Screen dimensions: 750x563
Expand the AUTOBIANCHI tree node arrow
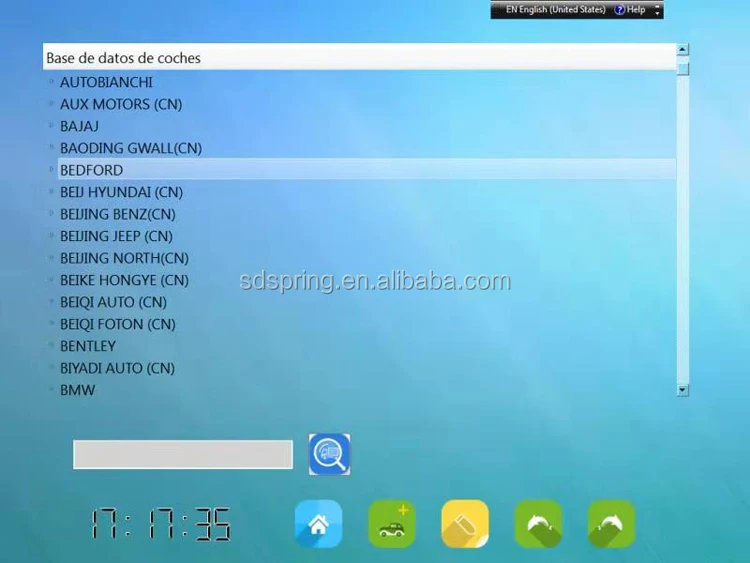pos(51,82)
